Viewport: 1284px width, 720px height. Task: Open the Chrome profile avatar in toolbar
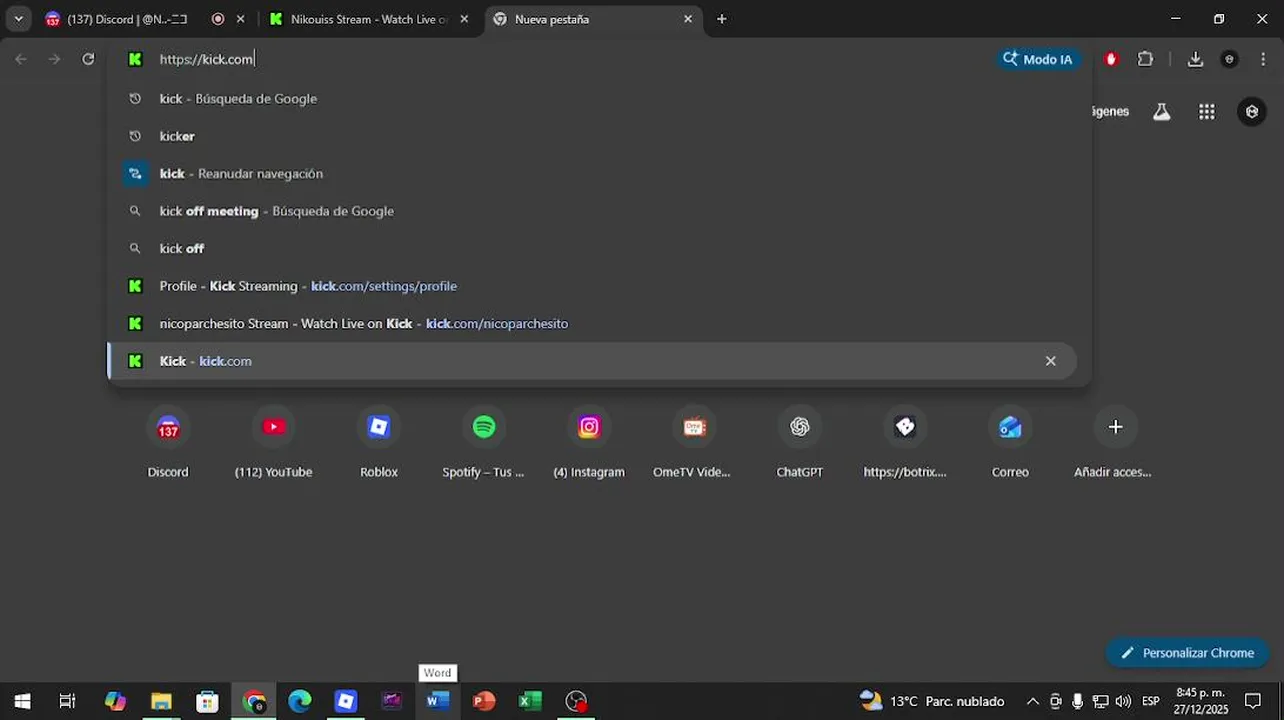[1230, 59]
